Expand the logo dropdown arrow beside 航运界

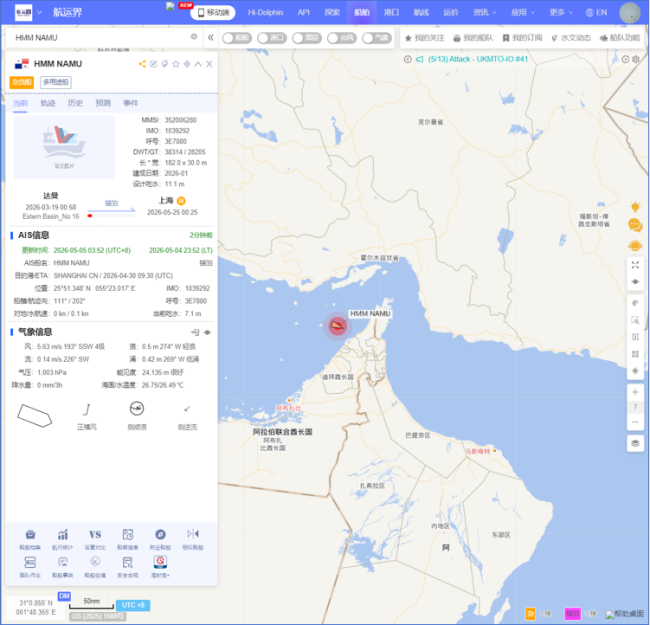click(39, 12)
